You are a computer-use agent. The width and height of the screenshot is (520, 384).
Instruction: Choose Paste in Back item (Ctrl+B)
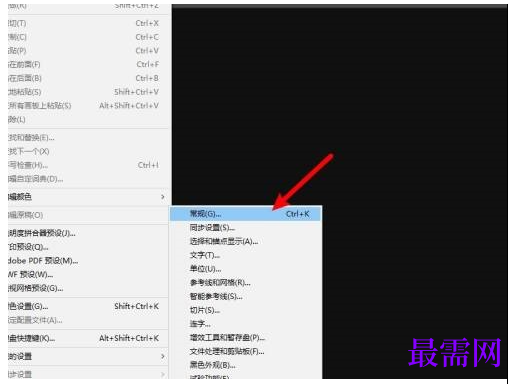(x=88, y=78)
